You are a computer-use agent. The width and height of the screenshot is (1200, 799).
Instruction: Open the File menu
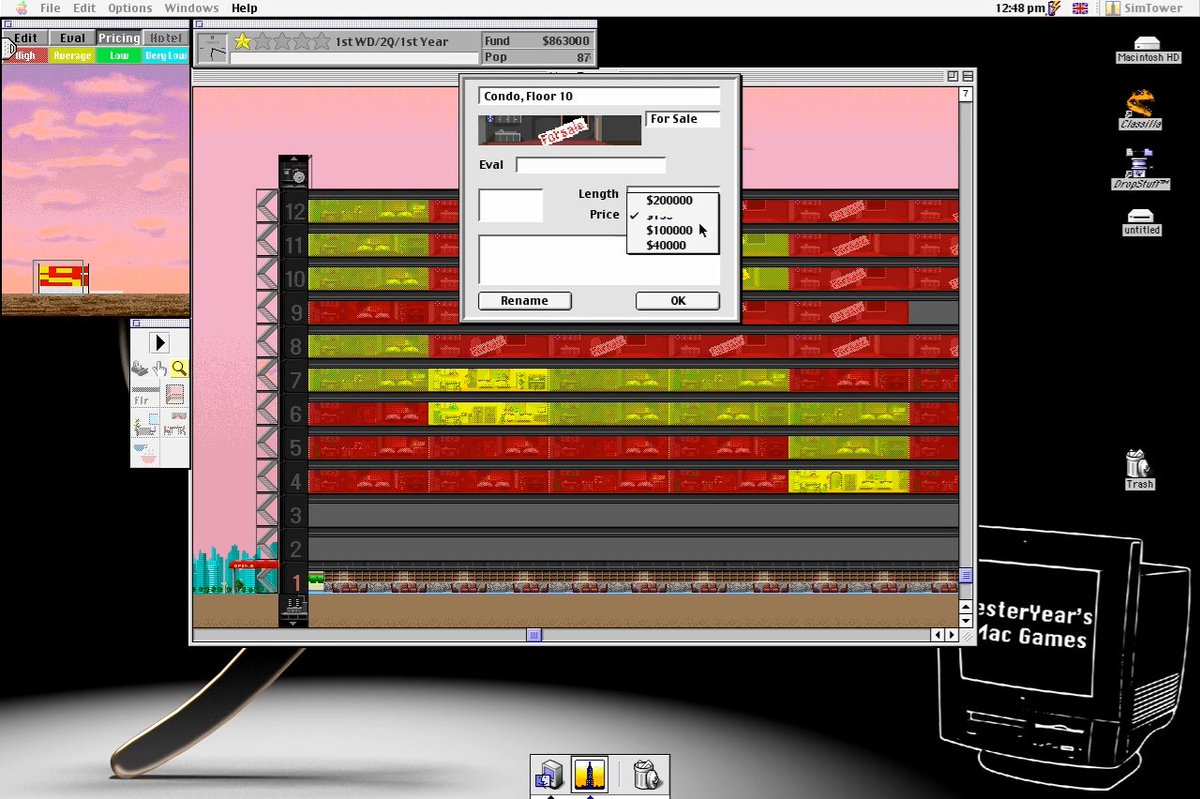(x=50, y=8)
